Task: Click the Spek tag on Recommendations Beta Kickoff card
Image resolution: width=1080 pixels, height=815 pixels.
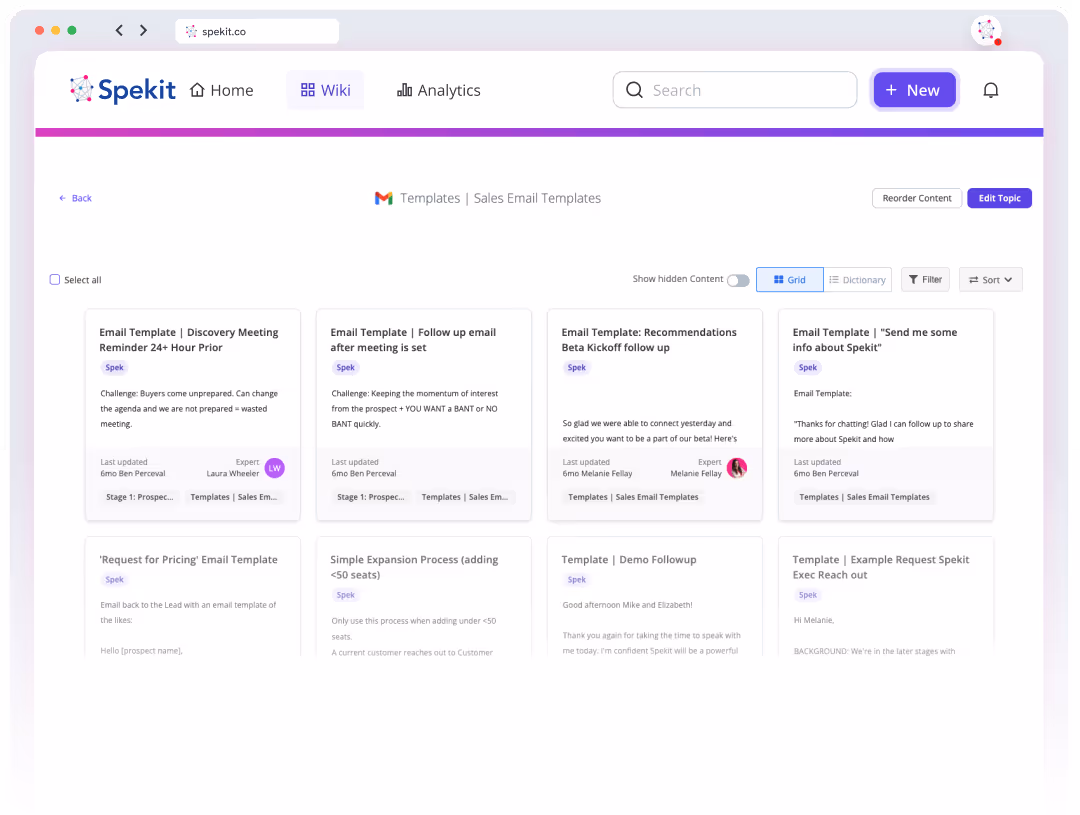Action: pos(577,368)
